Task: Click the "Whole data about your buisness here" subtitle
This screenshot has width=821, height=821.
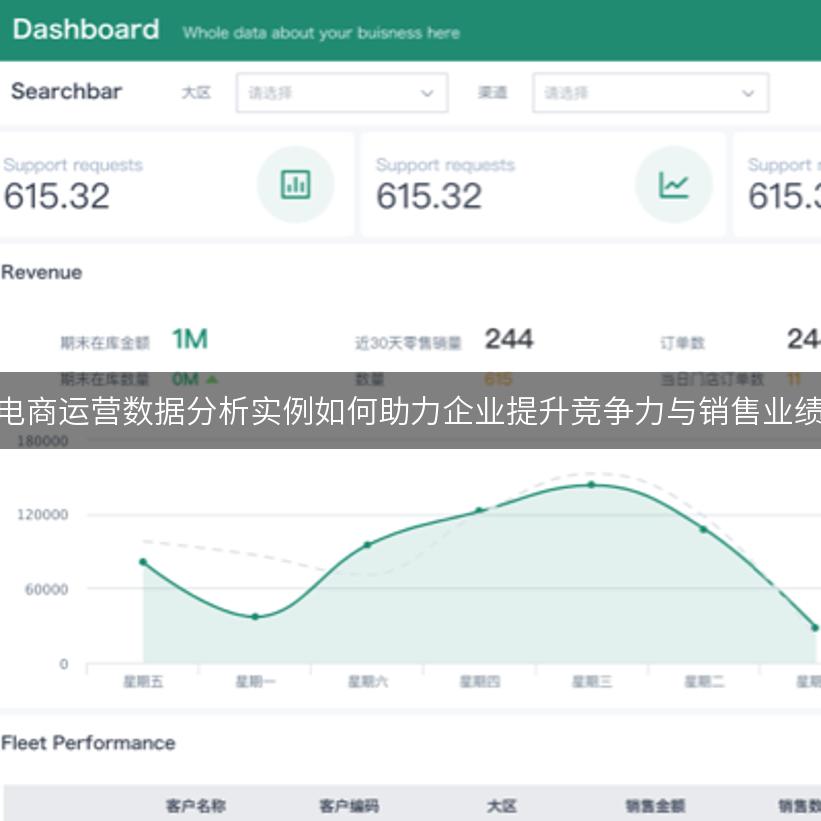Action: (x=321, y=33)
